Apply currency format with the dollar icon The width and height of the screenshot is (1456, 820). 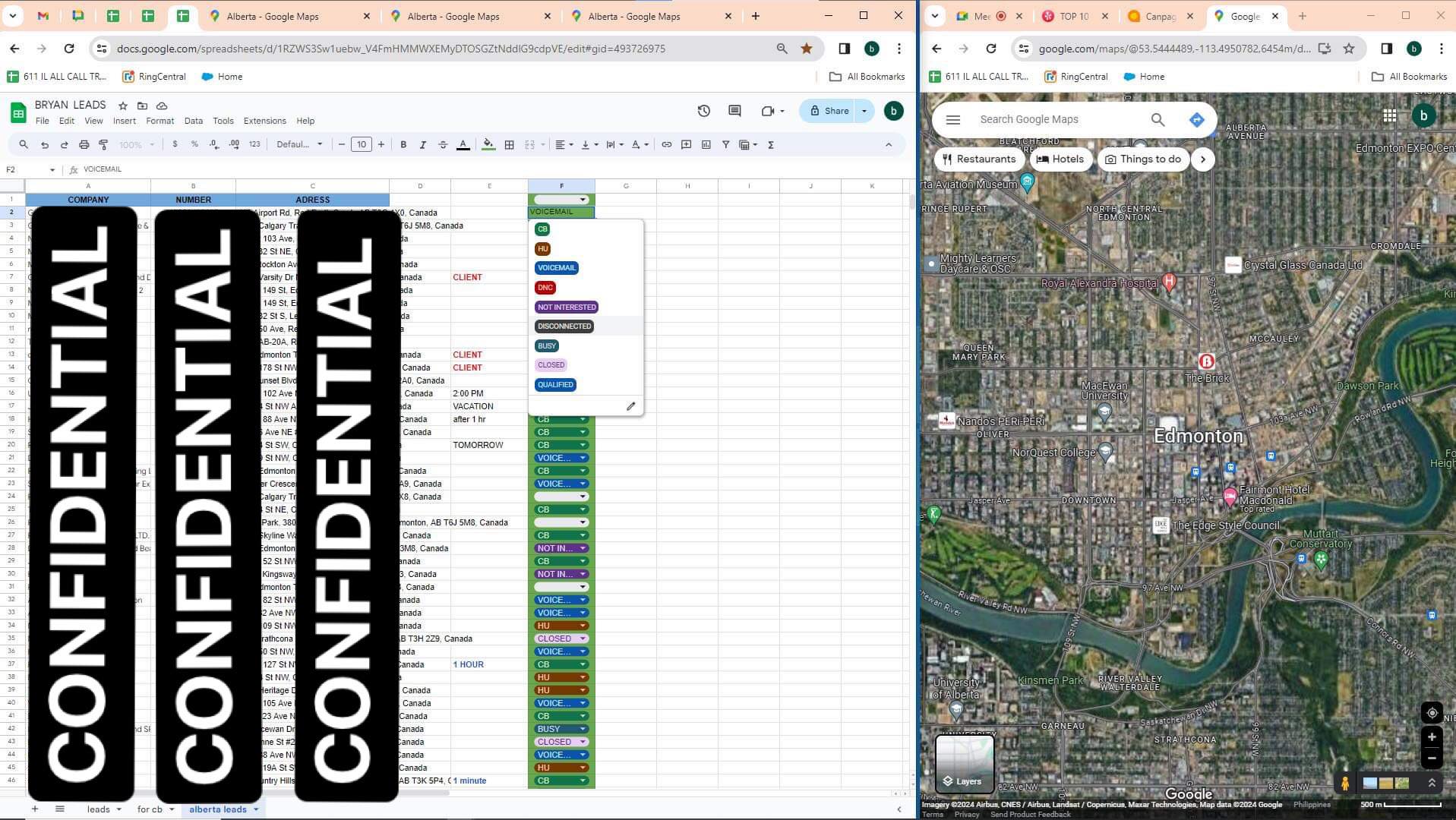[x=175, y=144]
